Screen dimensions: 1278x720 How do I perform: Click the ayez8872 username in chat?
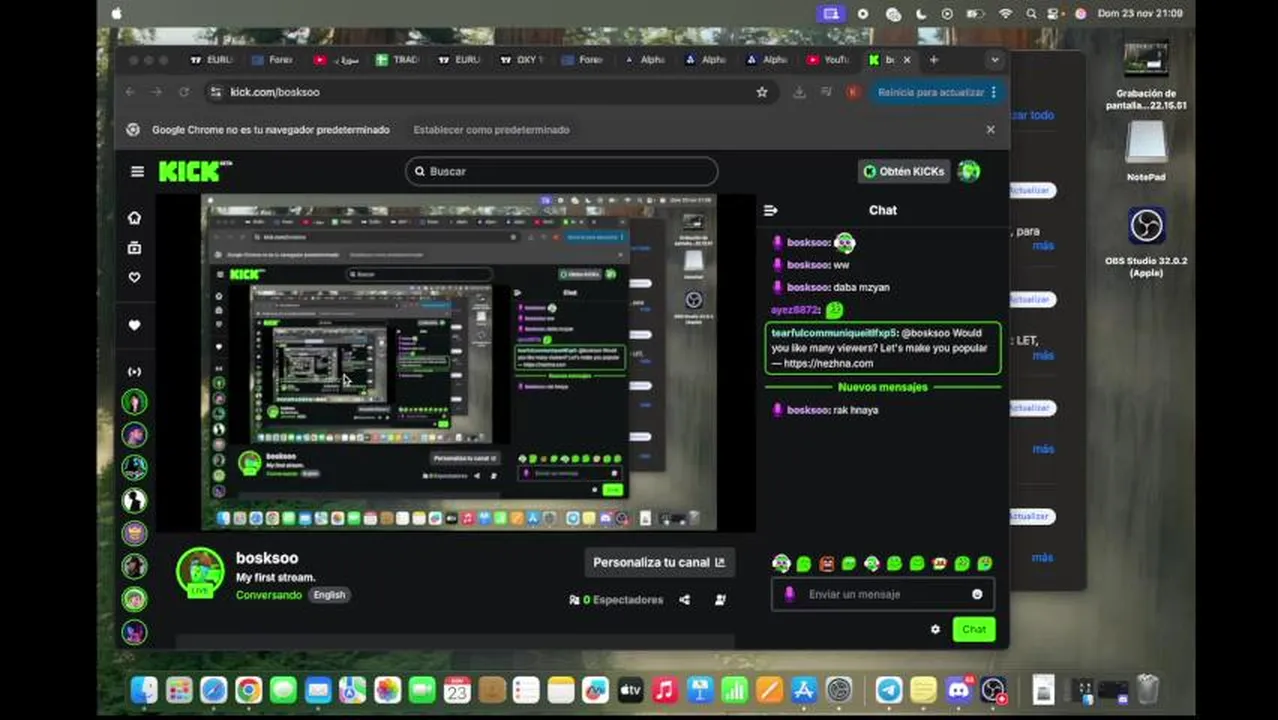tap(795, 310)
